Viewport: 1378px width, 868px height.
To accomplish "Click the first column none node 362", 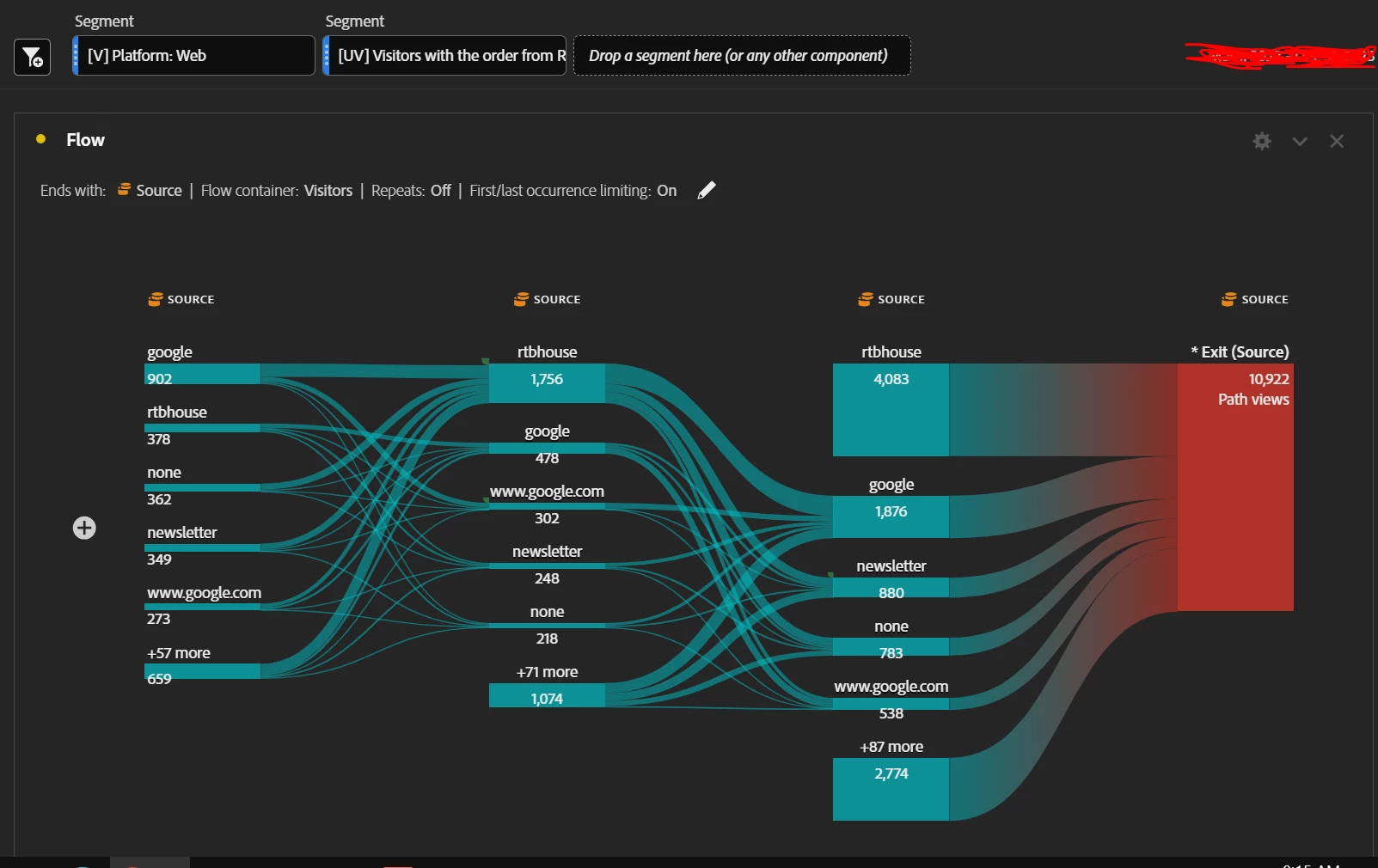I will coord(203,487).
